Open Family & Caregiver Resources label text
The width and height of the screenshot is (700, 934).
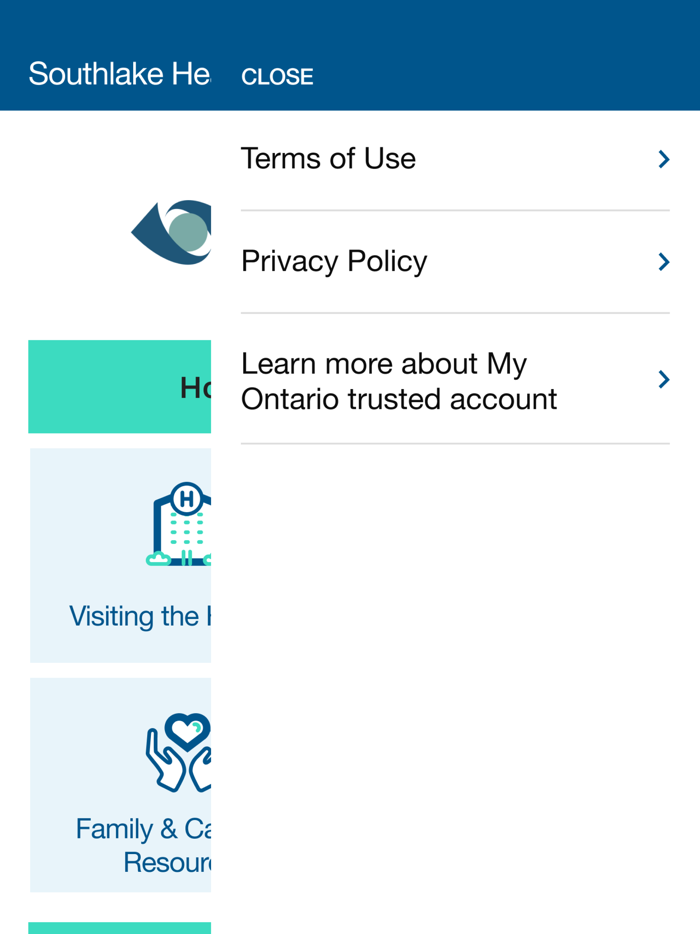point(143,845)
